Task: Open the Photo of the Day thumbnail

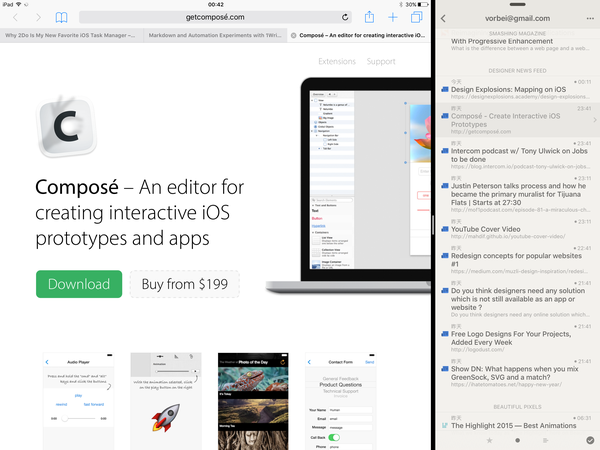Action: [253, 401]
